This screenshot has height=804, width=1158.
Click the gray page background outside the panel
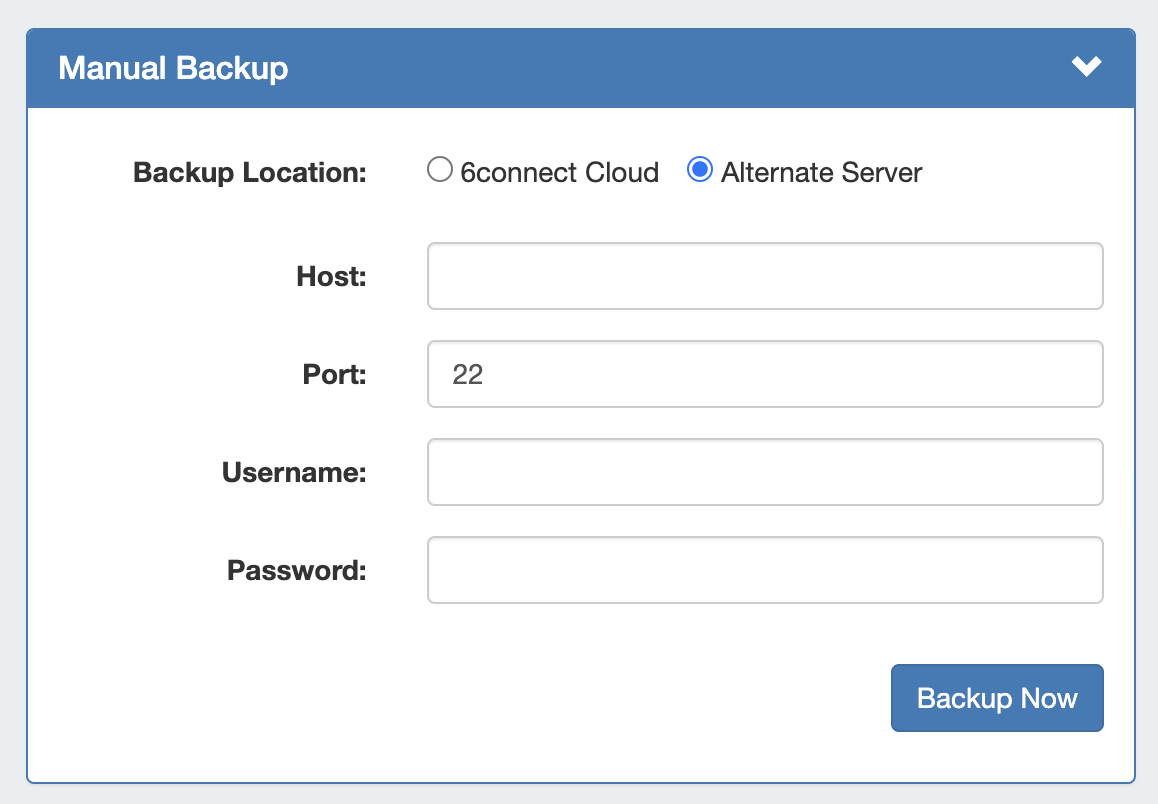(12, 400)
